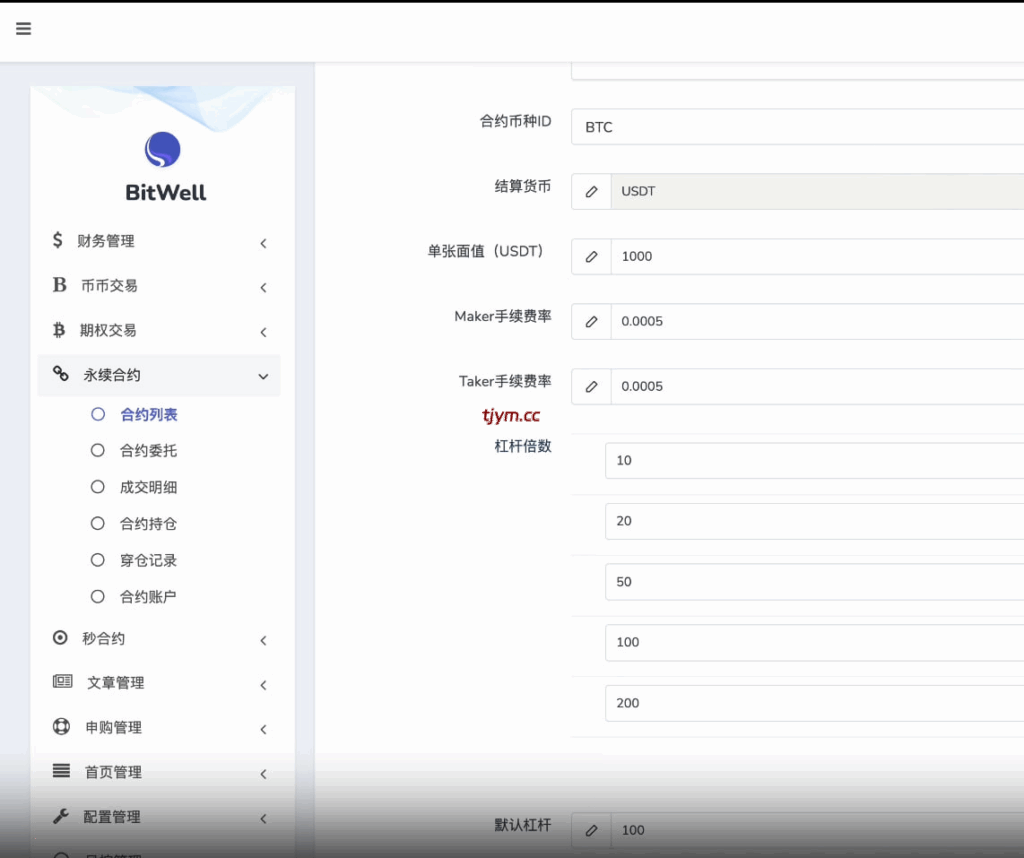Click the leverage field showing 50
This screenshot has height=858, width=1024.
point(812,581)
